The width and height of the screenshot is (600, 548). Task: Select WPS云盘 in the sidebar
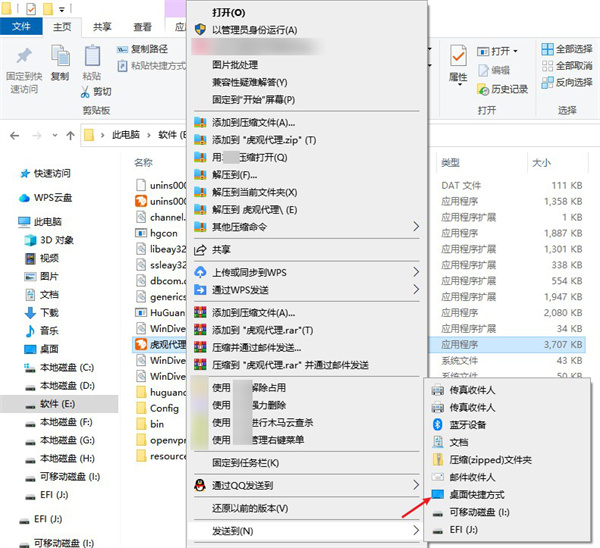(x=55, y=197)
